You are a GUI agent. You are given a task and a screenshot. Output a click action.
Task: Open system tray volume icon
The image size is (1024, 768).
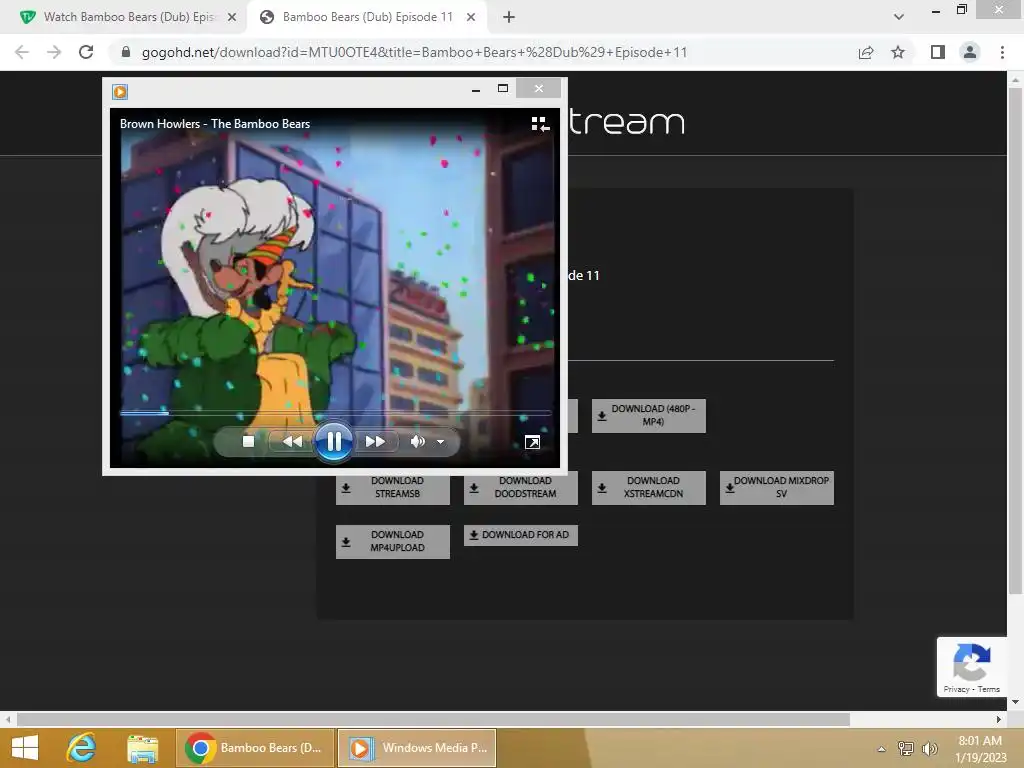tap(929, 748)
